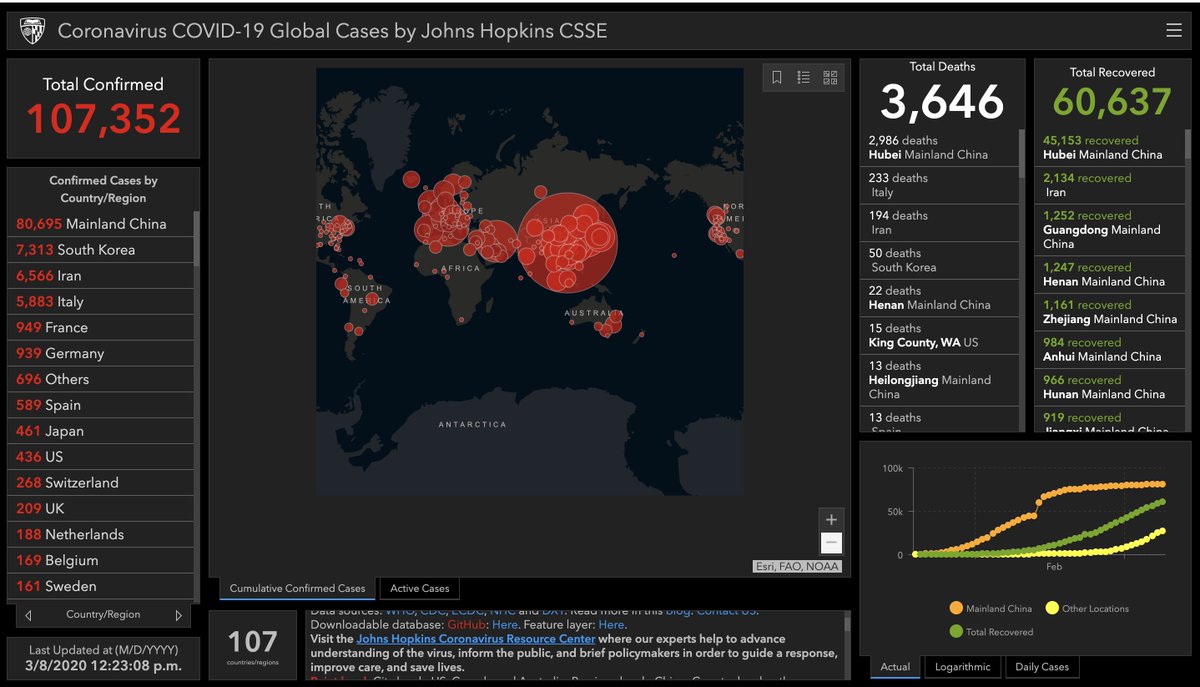Click 2,134 recovered Iran entry
The width and height of the screenshot is (1200, 687).
tap(1110, 185)
